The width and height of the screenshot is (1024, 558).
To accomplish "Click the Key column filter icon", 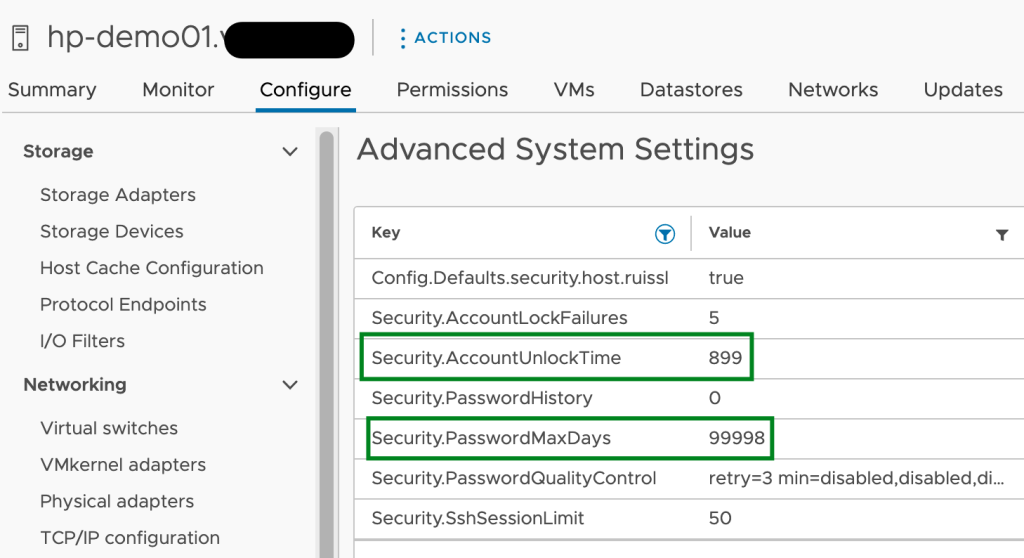I will (x=664, y=234).
